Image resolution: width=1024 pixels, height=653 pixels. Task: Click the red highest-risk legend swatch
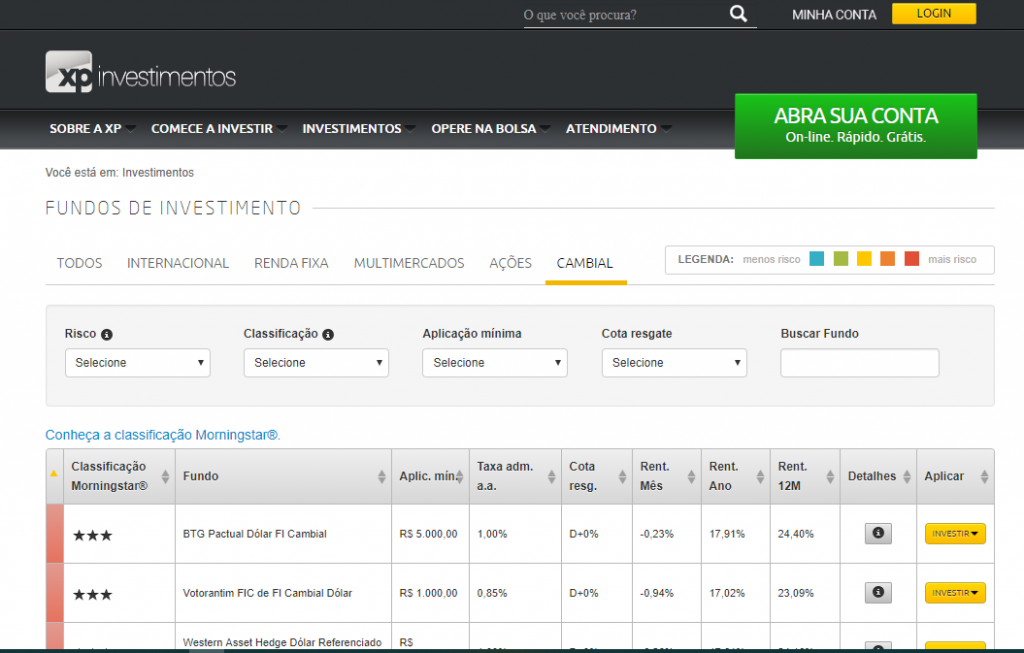click(x=912, y=259)
